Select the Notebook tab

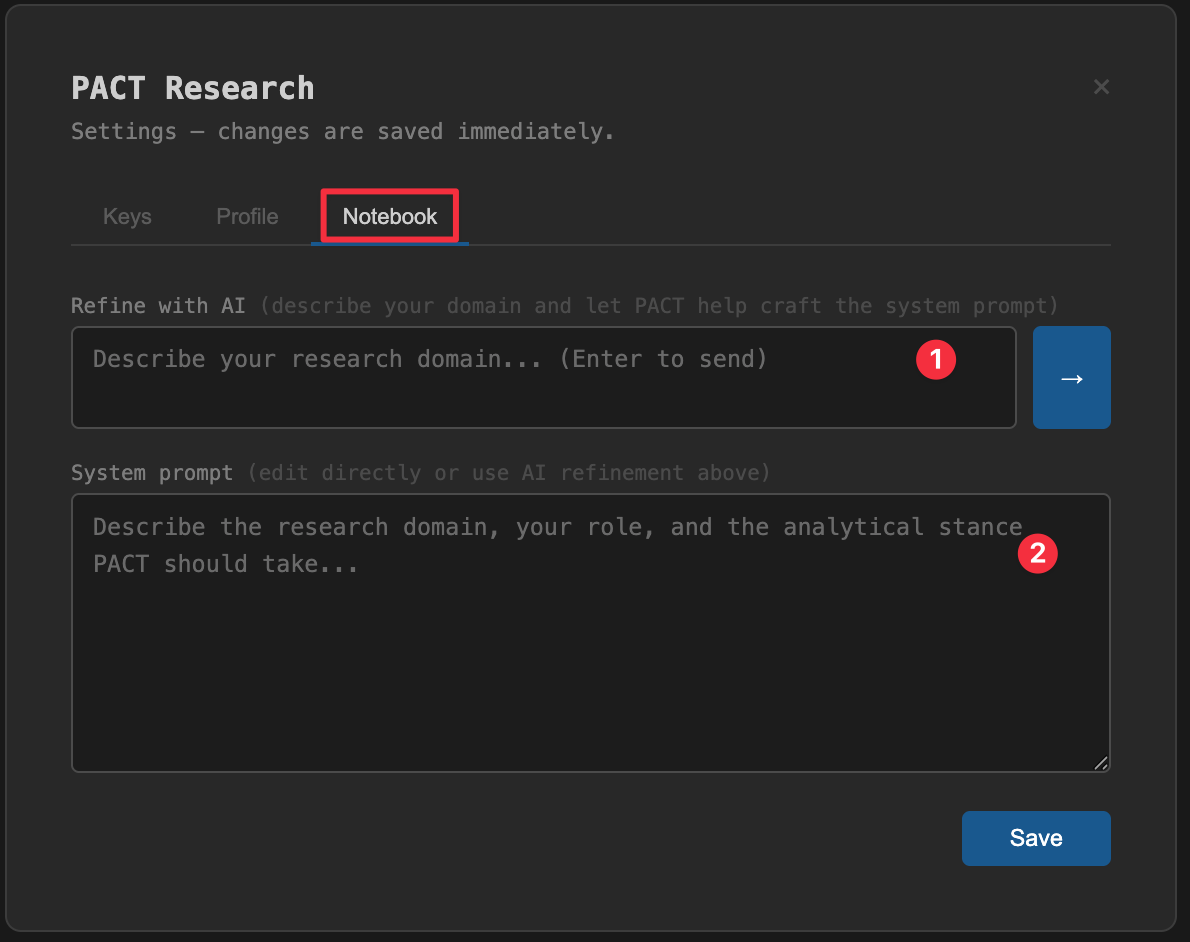[x=390, y=217]
